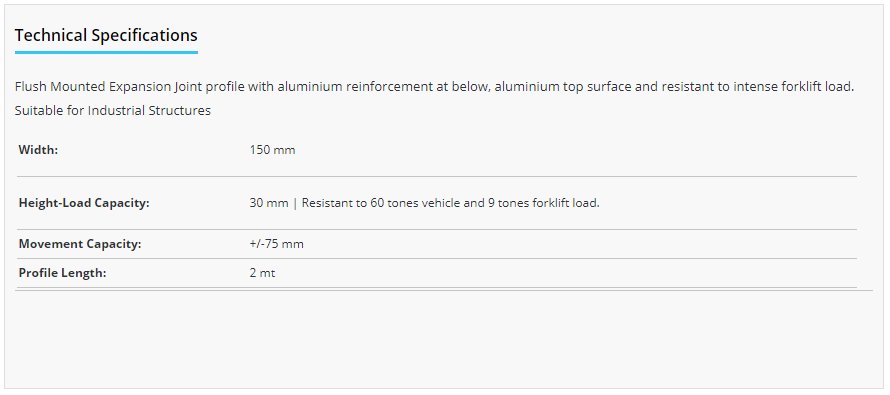Click the 30 mm load resistance value
The height and width of the screenshot is (395, 890).
pyautogui.click(x=425, y=203)
